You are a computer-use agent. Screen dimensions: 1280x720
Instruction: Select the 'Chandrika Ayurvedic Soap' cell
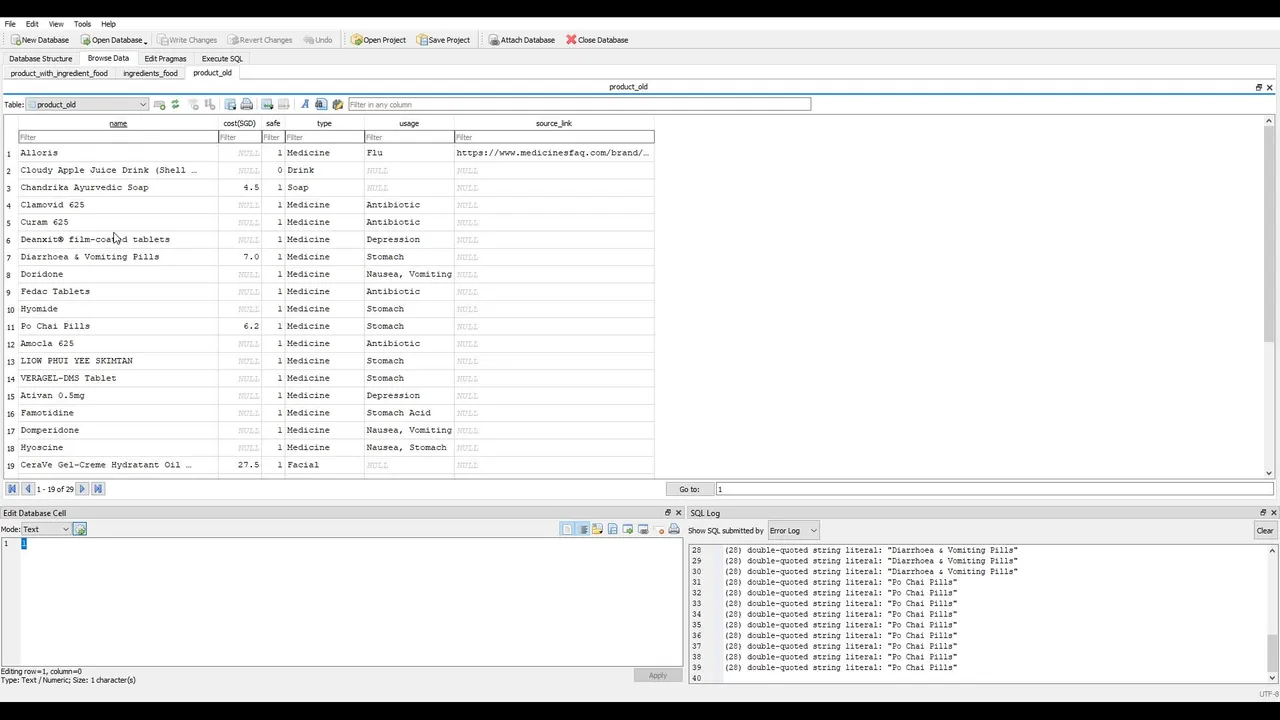118,187
